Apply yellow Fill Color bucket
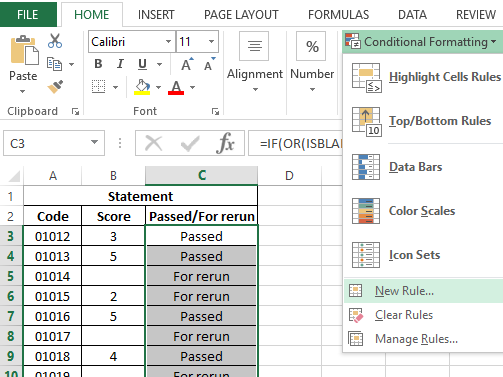Viewport: 503px width, 377px height. [x=142, y=87]
